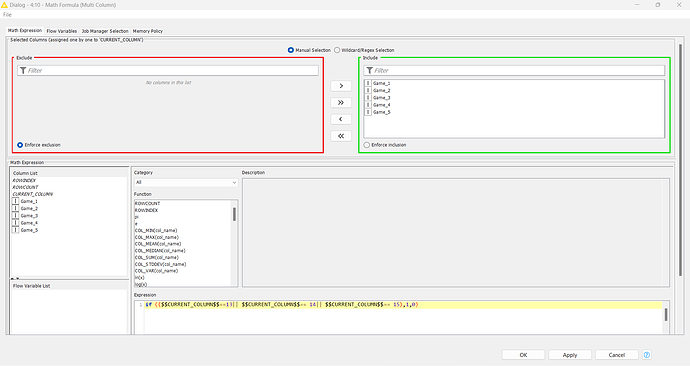Screen dimensions: 690x366
Task: Select COL_MAX(col_name) function
Action: coord(156,237)
